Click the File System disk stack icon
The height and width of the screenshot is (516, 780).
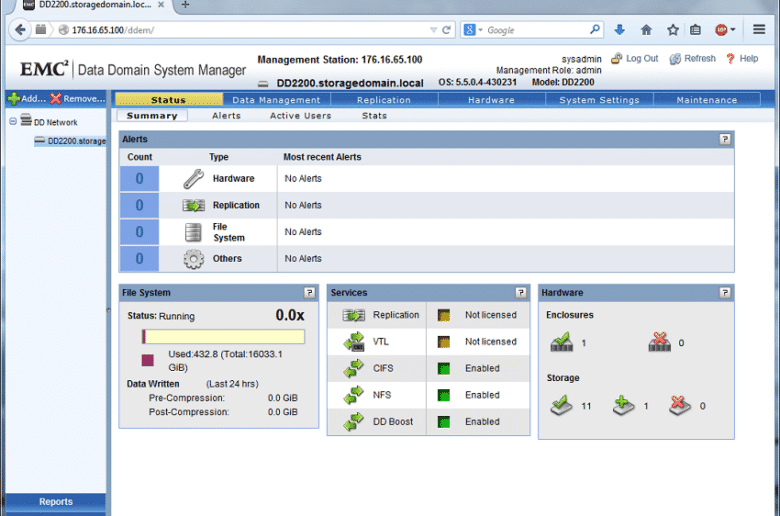click(x=193, y=232)
